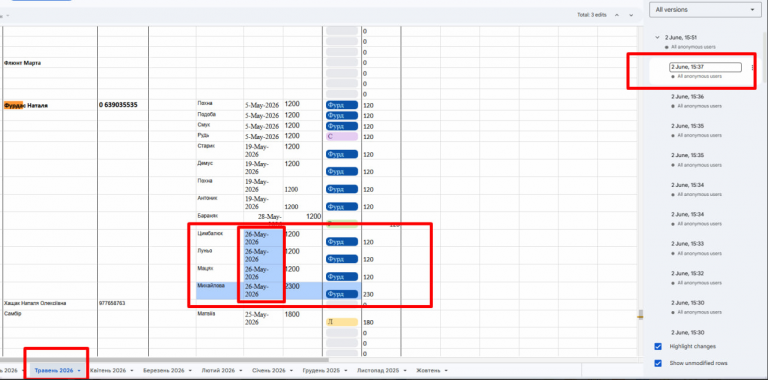Toggle the Show unmodified rows checkbox

coord(658,363)
